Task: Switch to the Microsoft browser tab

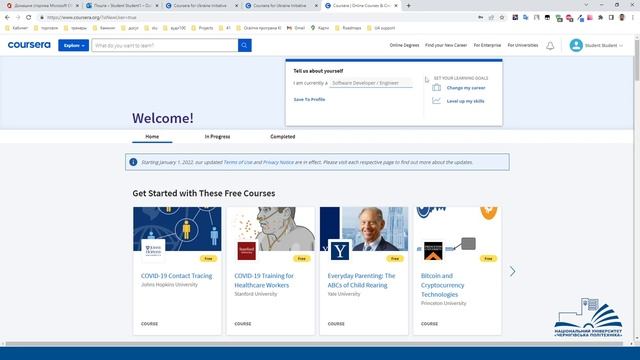Action: (x=41, y=6)
